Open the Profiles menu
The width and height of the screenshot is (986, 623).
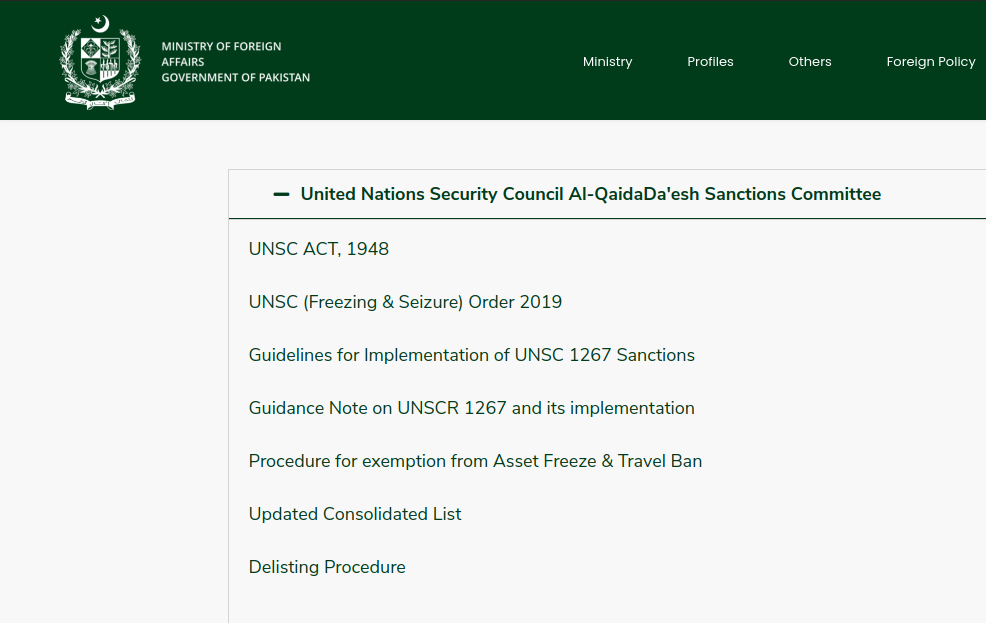tap(710, 62)
